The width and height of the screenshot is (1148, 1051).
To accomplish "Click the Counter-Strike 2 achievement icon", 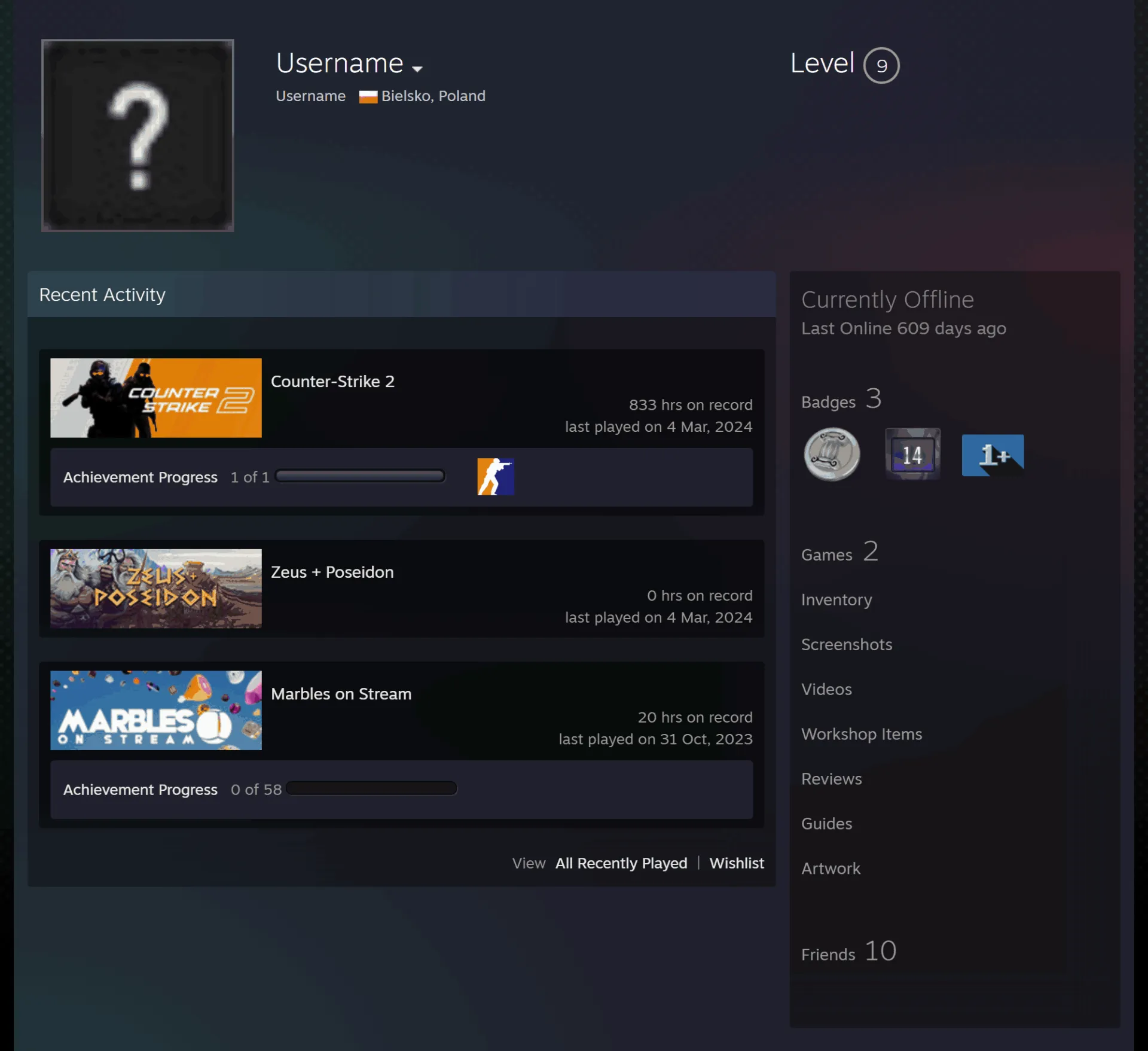I will pyautogui.click(x=496, y=477).
